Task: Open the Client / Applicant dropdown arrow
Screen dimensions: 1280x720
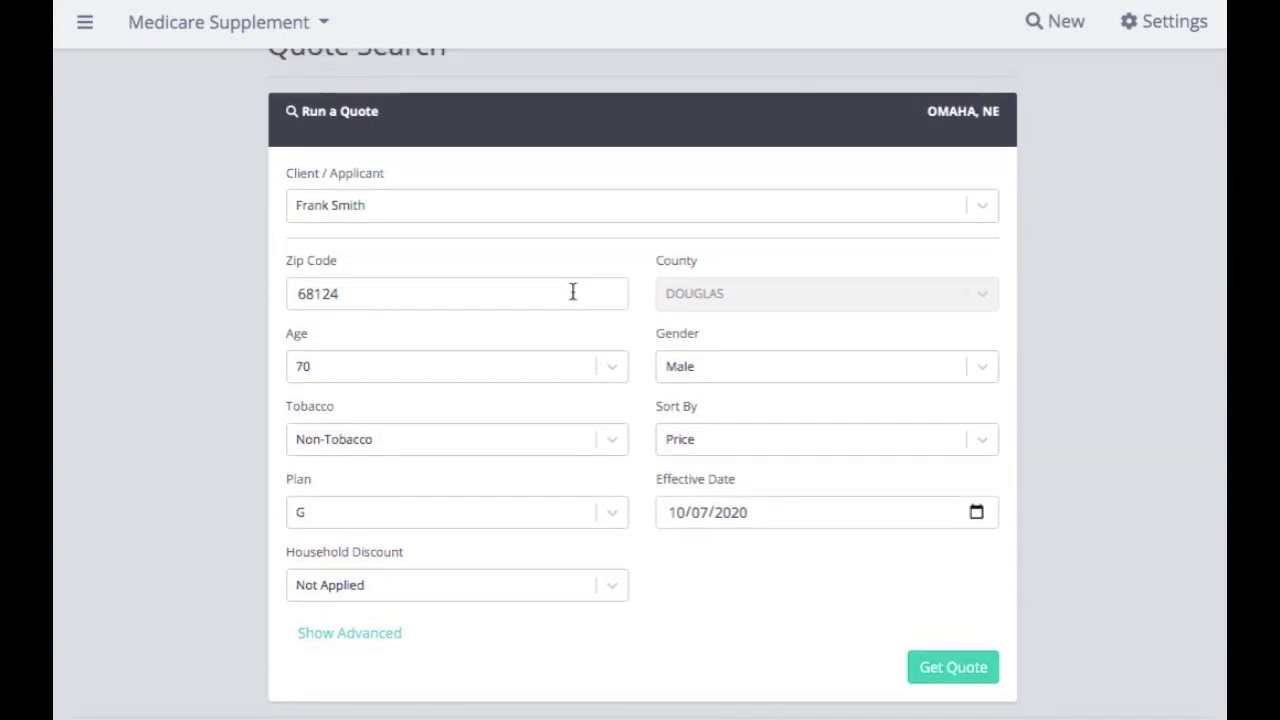Action: 982,205
